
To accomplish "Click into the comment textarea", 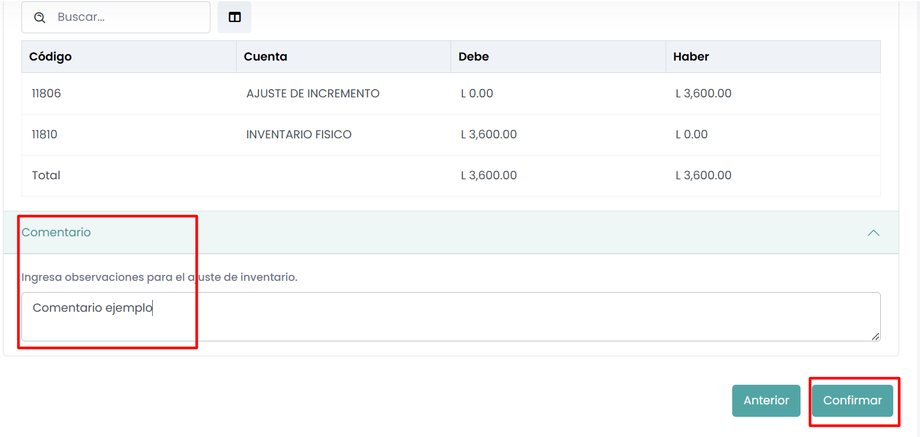I will click(450, 316).
